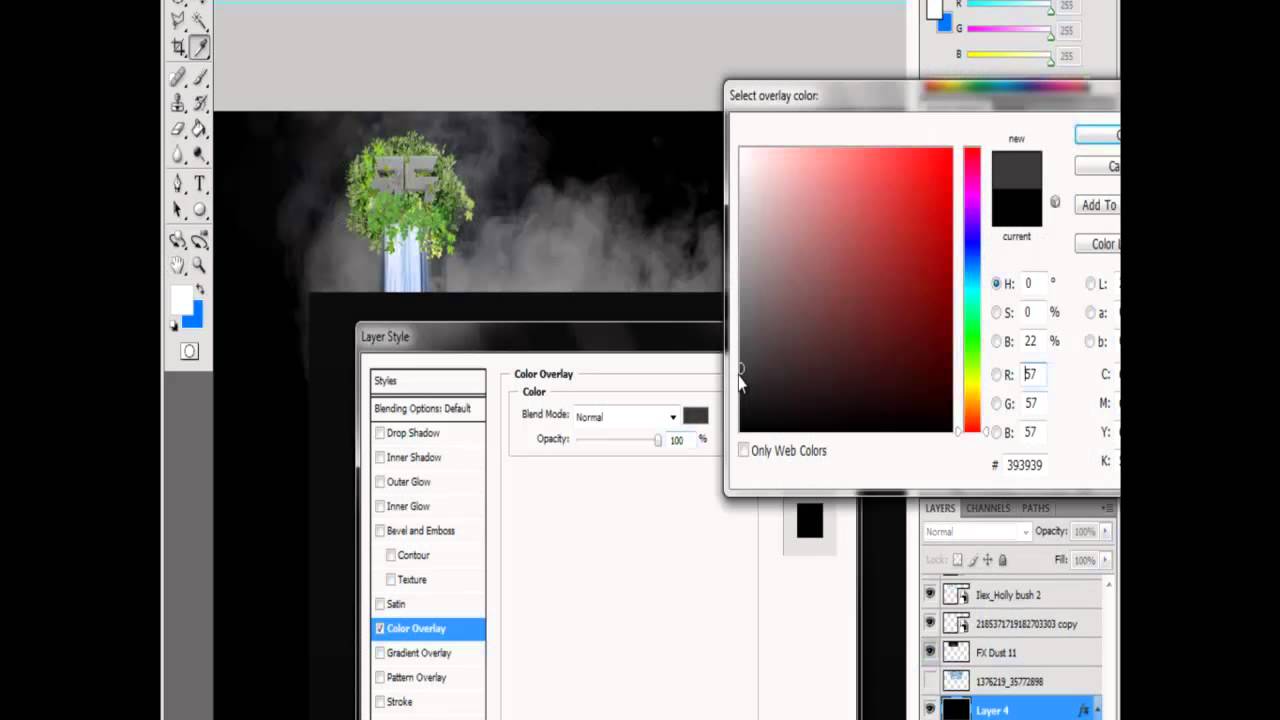This screenshot has height=720, width=1280.
Task: Click the Add To Swatches button
Action: point(1098,205)
